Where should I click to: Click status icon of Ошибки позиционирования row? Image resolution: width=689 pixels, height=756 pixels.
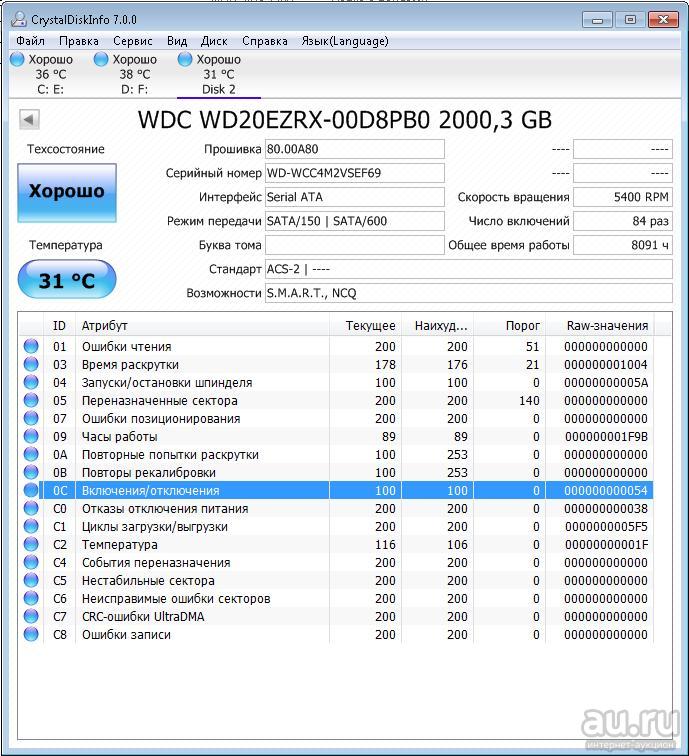click(31, 418)
